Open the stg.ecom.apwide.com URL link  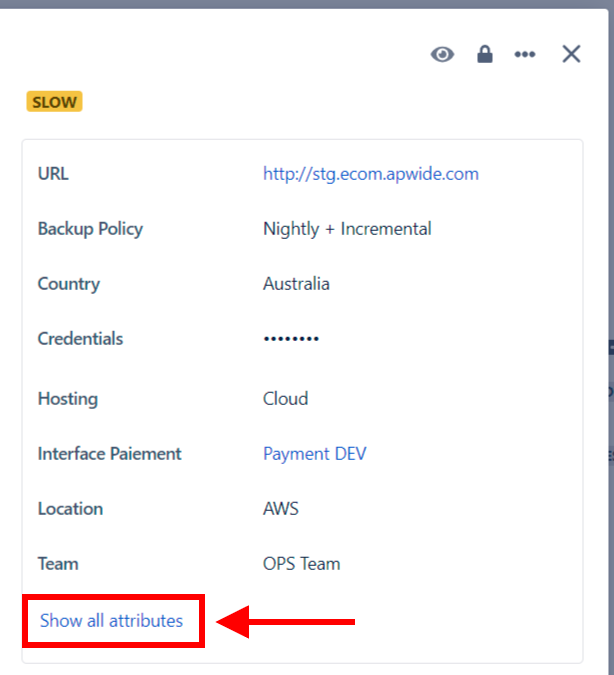point(370,174)
